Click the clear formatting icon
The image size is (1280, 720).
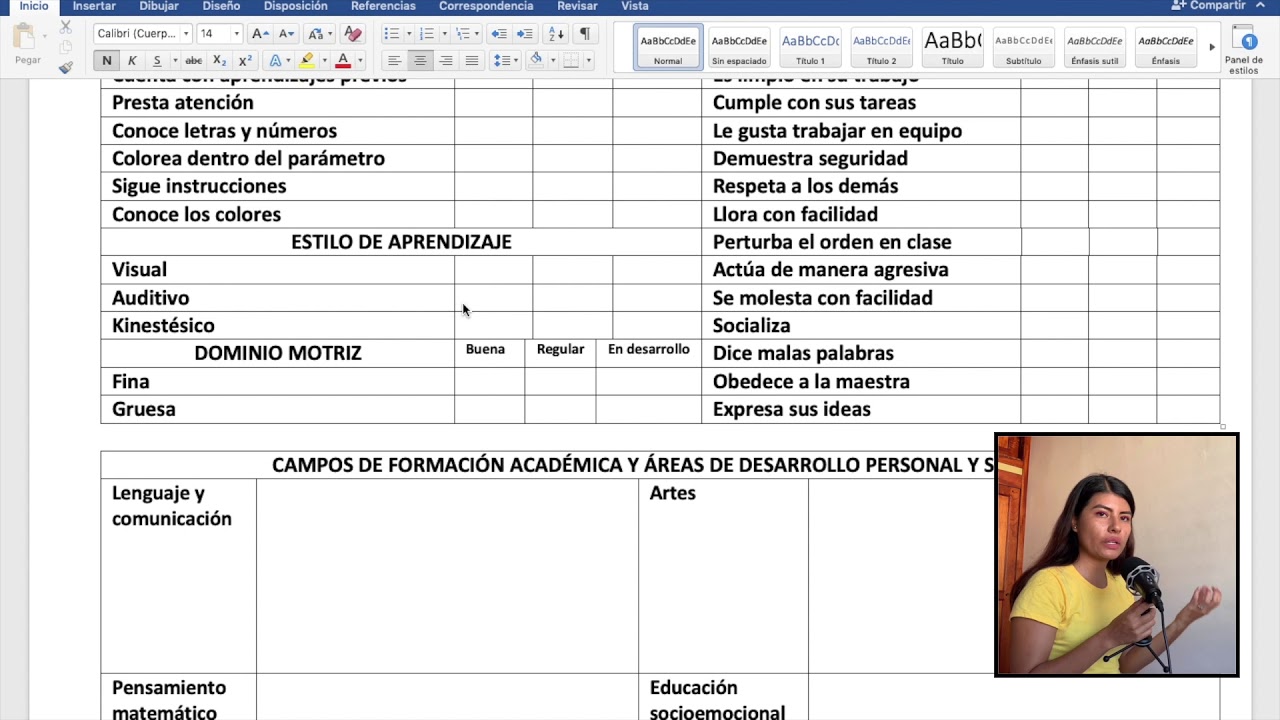point(352,33)
